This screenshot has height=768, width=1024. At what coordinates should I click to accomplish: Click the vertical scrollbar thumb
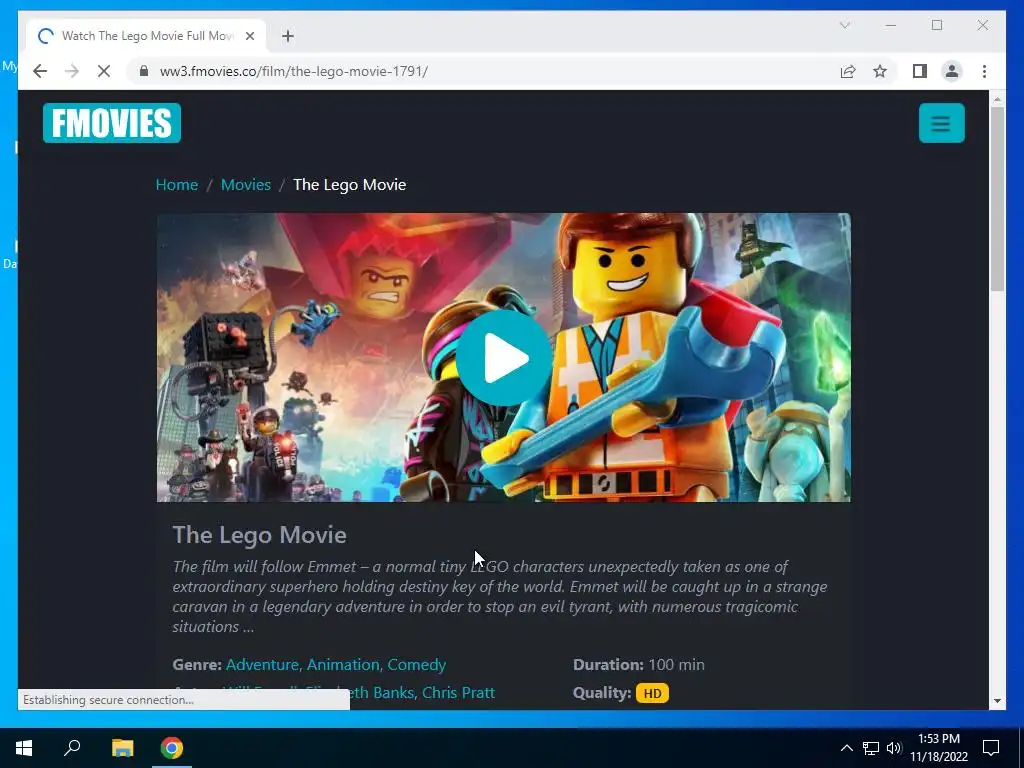997,199
